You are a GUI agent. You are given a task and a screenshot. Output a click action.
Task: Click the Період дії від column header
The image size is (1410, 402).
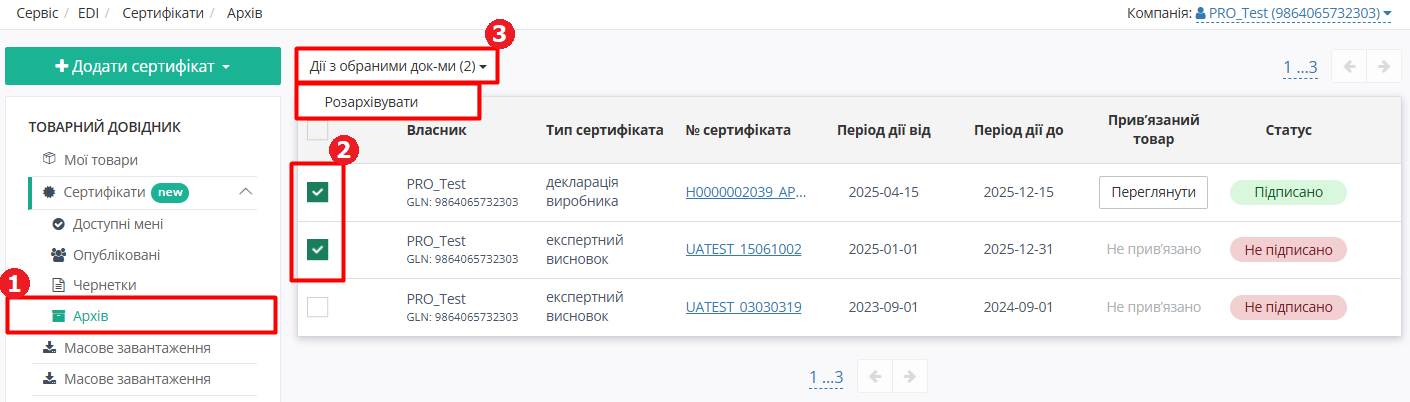pyautogui.click(x=884, y=130)
